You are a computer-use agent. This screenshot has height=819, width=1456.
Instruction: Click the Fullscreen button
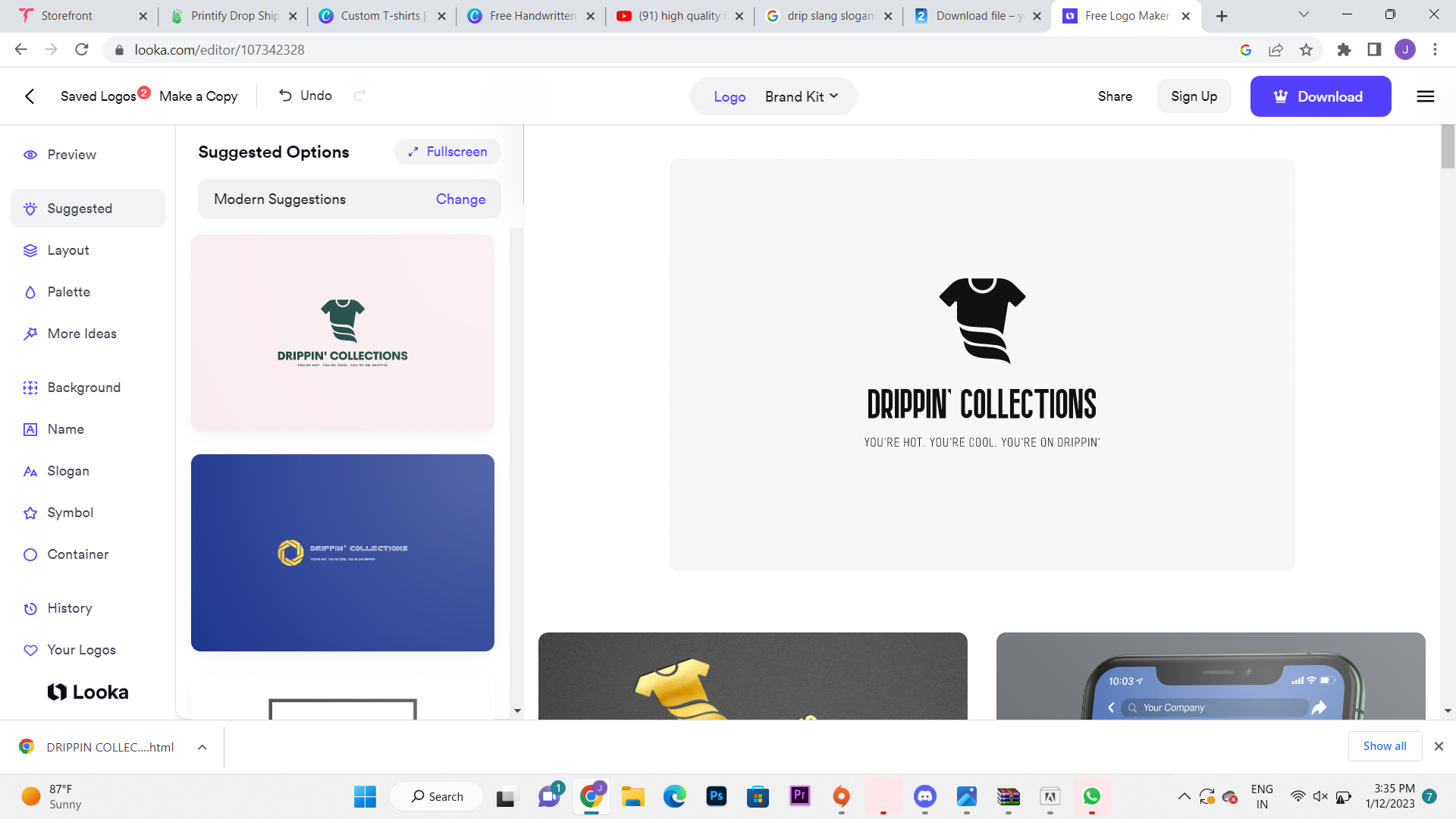tap(447, 152)
